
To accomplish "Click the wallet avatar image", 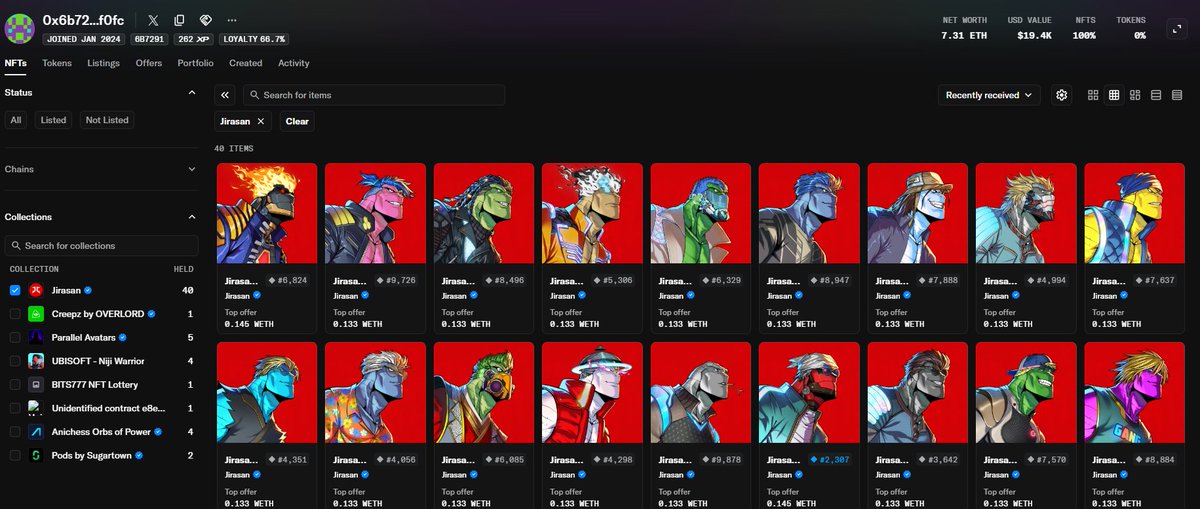I will (x=19, y=28).
